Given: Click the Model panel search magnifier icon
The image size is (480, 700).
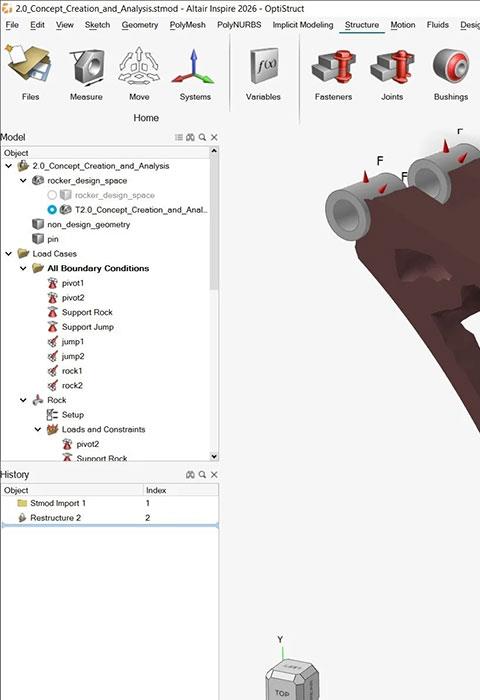Looking at the screenshot, I should click(x=202, y=138).
